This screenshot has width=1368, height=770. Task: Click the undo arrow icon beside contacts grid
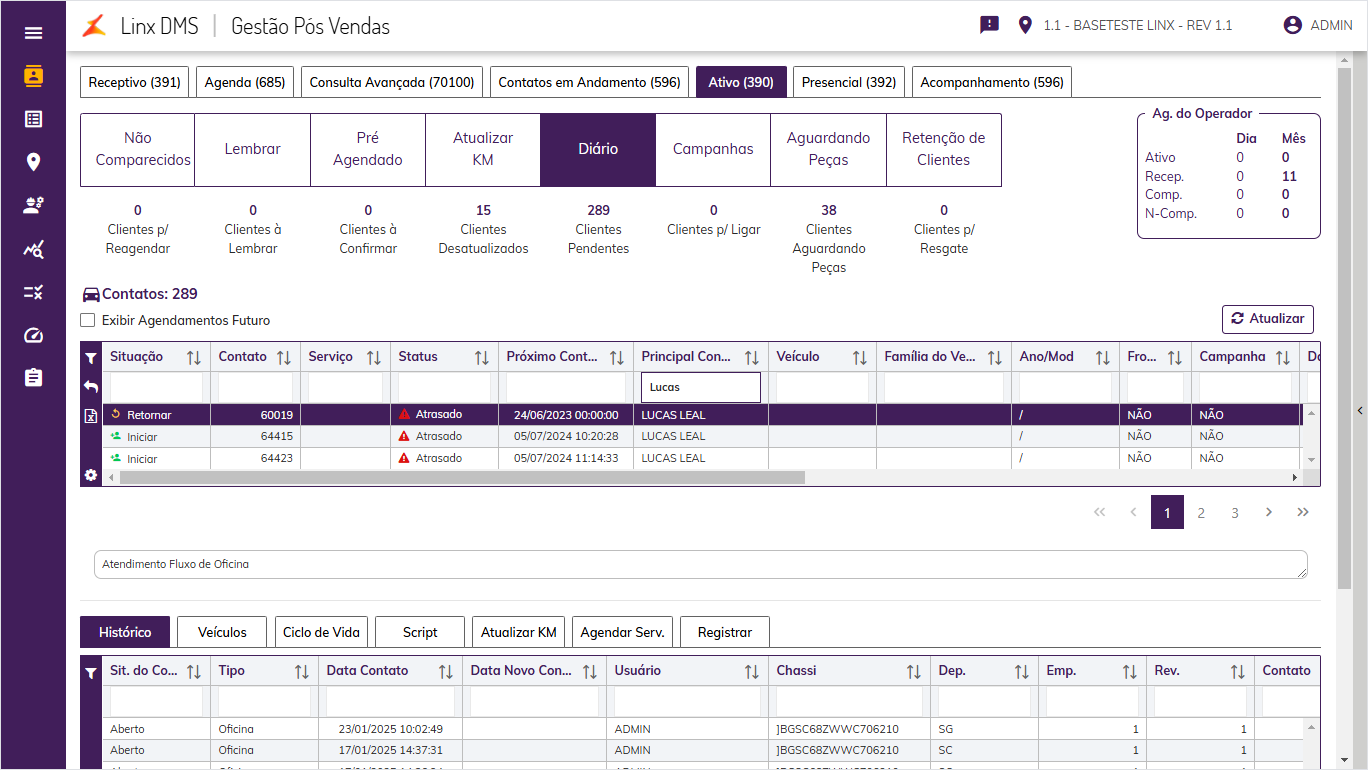pos(91,387)
